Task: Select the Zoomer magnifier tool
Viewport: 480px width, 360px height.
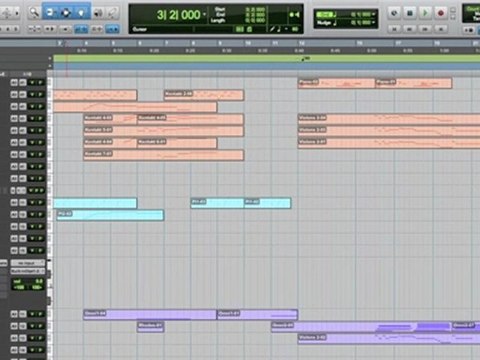Action: click(34, 13)
